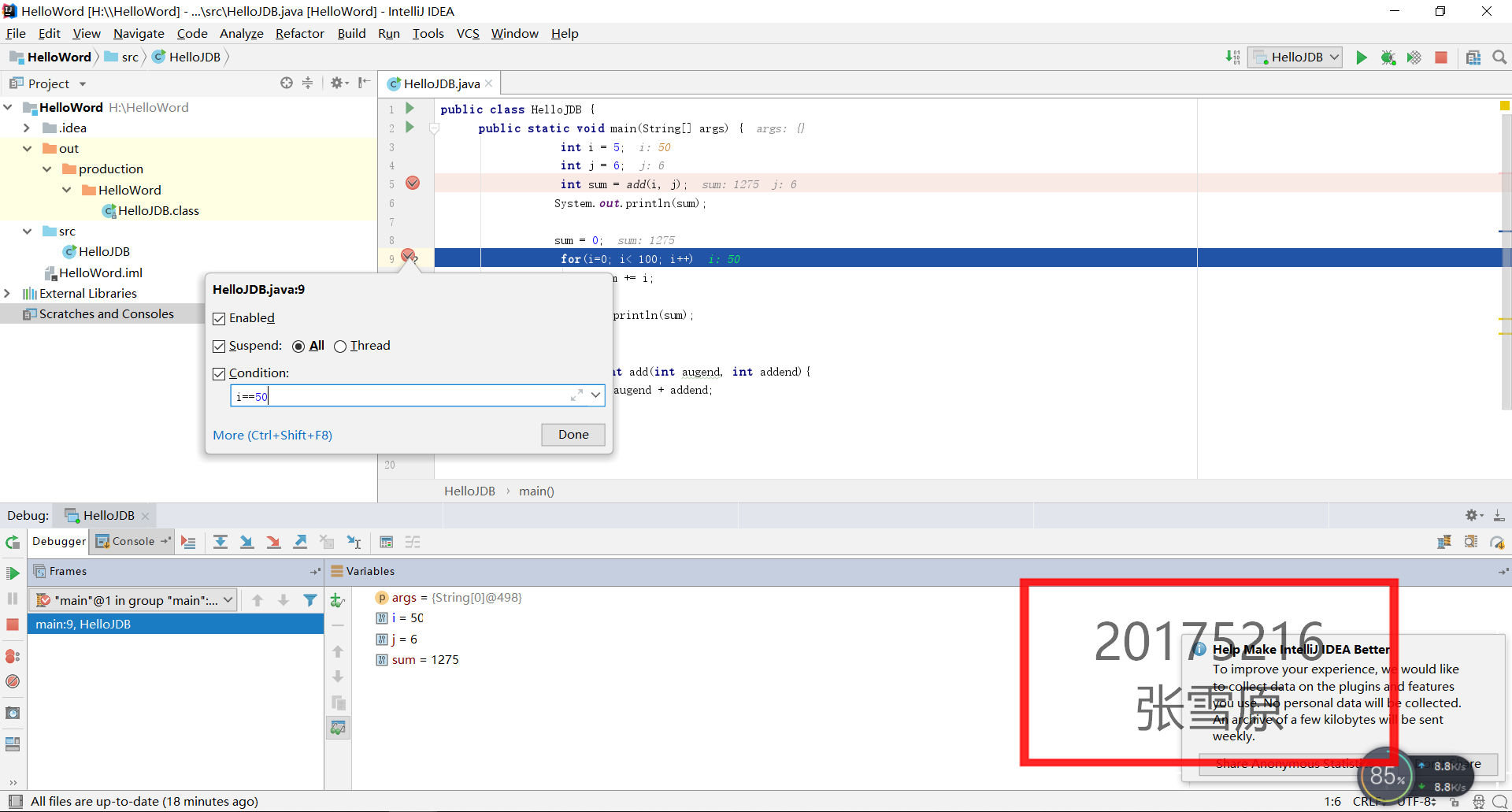This screenshot has width=1512, height=812.
Task: Step into in debugger toolbar
Action: tap(246, 542)
